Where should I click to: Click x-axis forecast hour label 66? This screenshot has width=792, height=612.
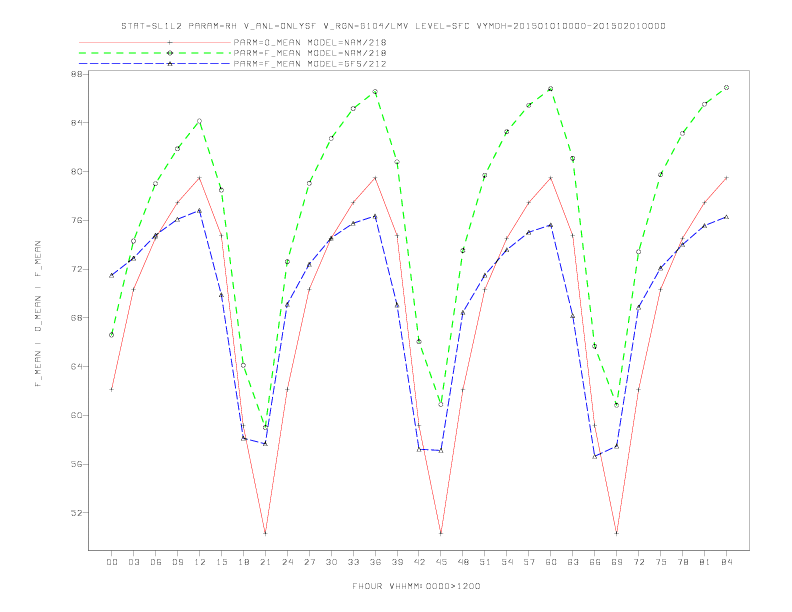click(x=595, y=562)
